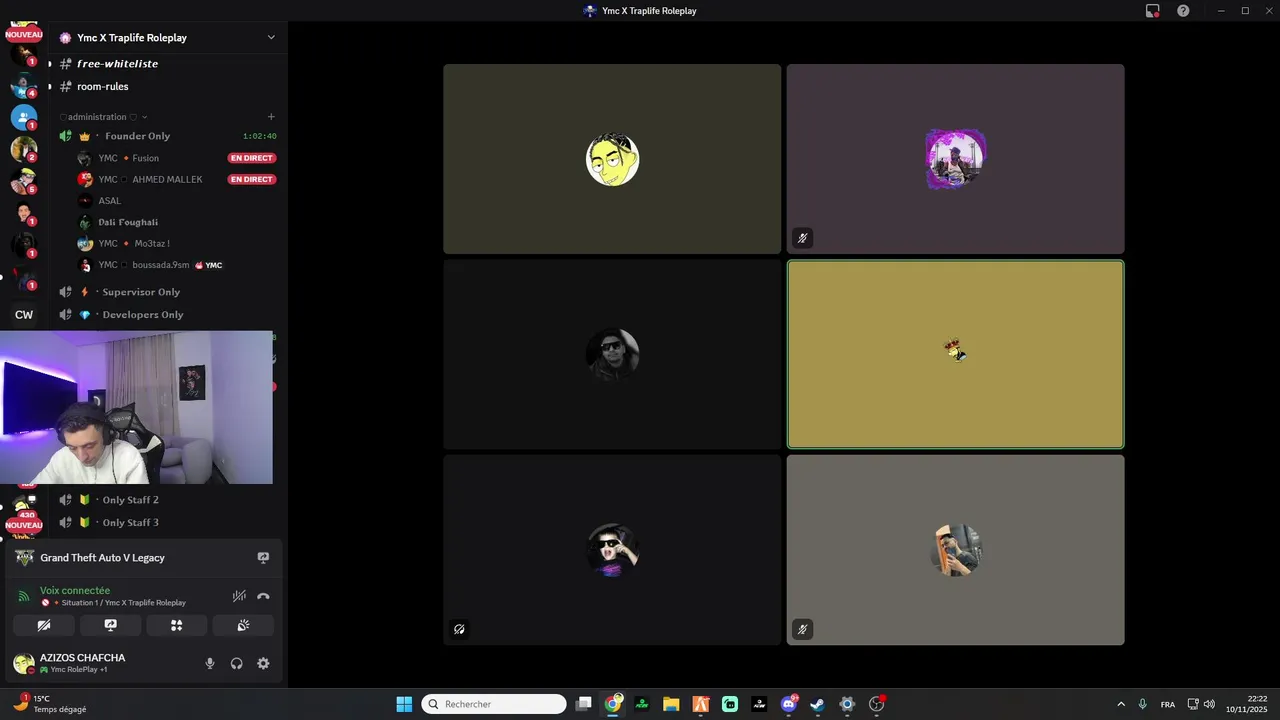Open Task View on the taskbar

point(584,704)
